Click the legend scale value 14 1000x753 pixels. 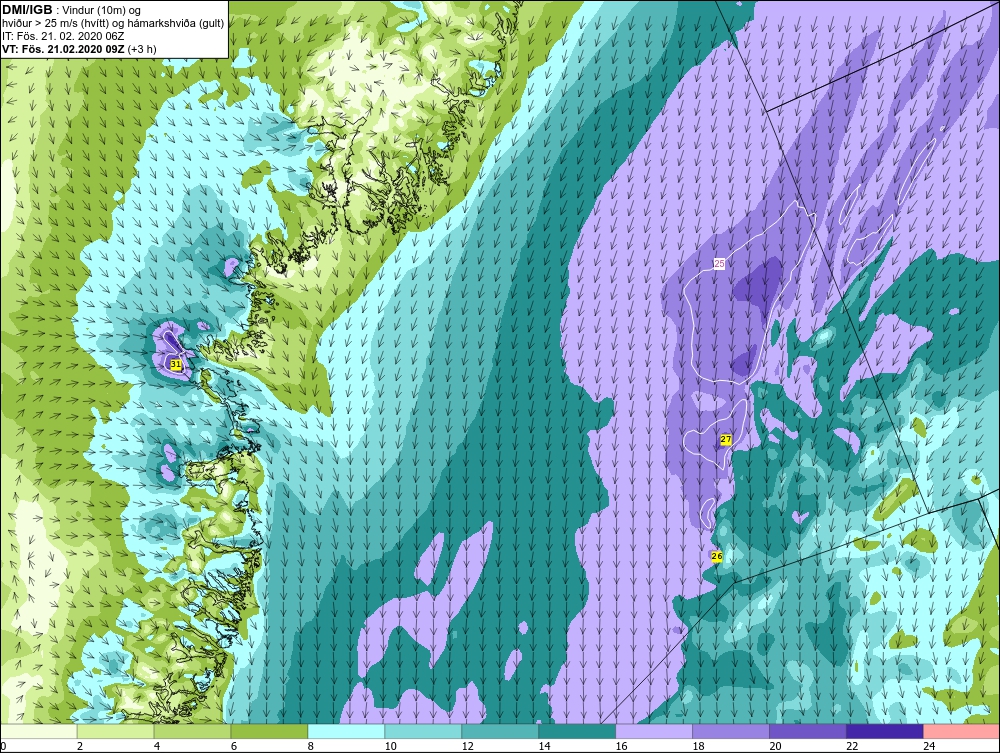544,746
